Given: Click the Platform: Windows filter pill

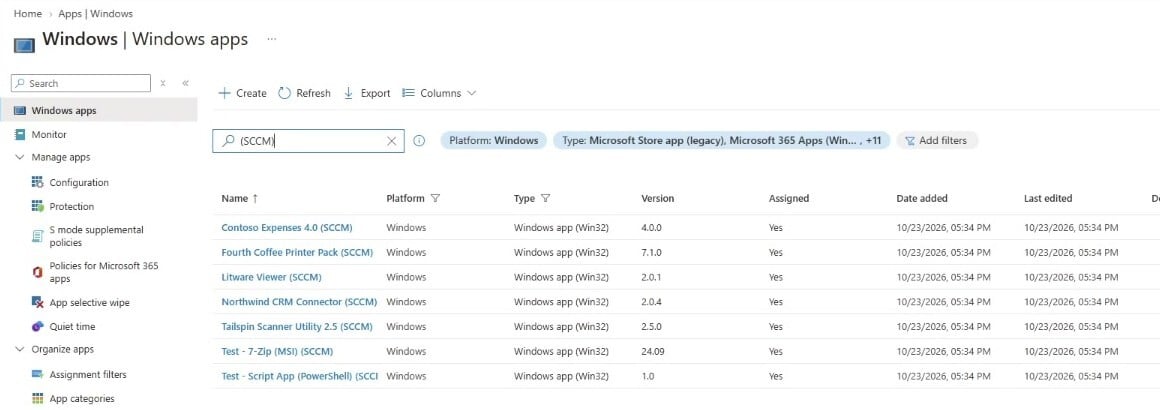Looking at the screenshot, I should (x=493, y=141).
